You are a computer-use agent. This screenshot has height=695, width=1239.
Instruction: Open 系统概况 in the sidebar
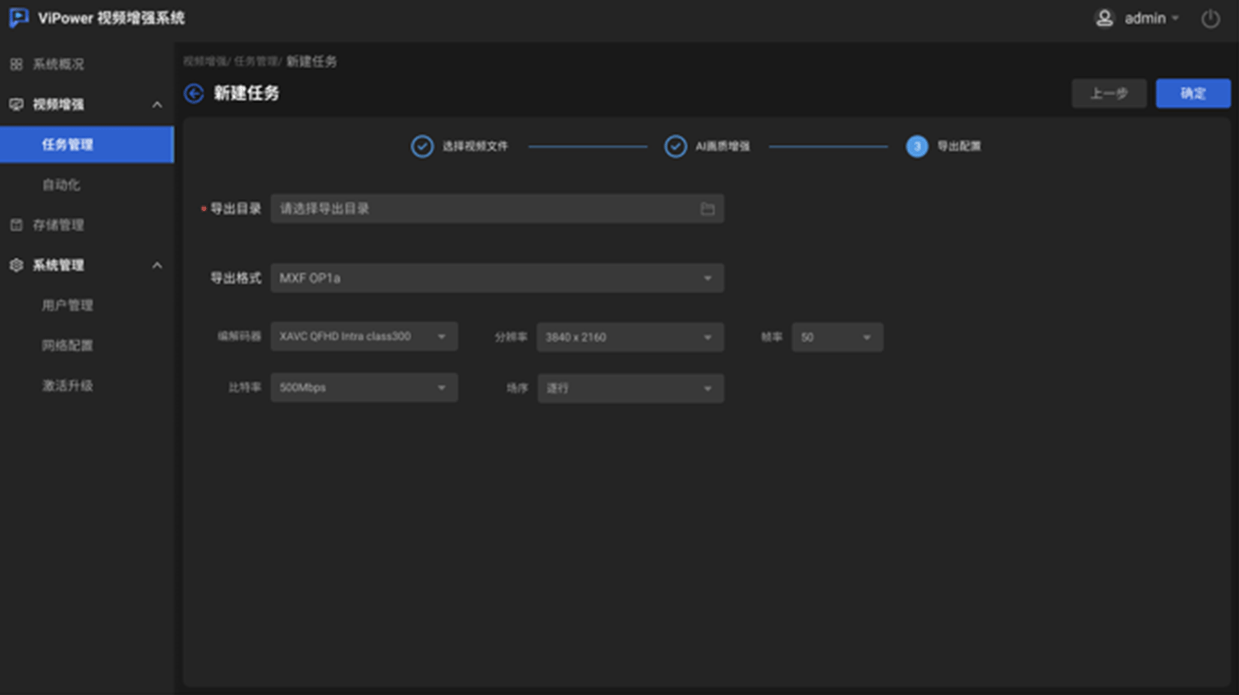pyautogui.click(x=58, y=64)
